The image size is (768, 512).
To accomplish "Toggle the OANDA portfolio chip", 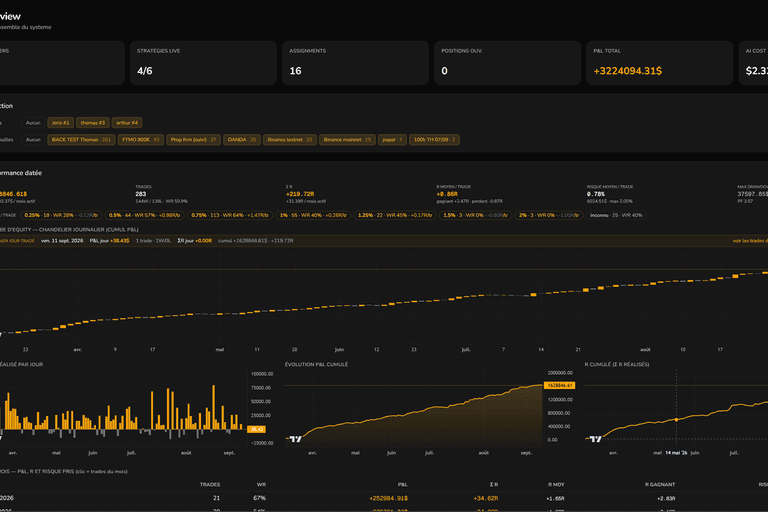I will coord(242,140).
